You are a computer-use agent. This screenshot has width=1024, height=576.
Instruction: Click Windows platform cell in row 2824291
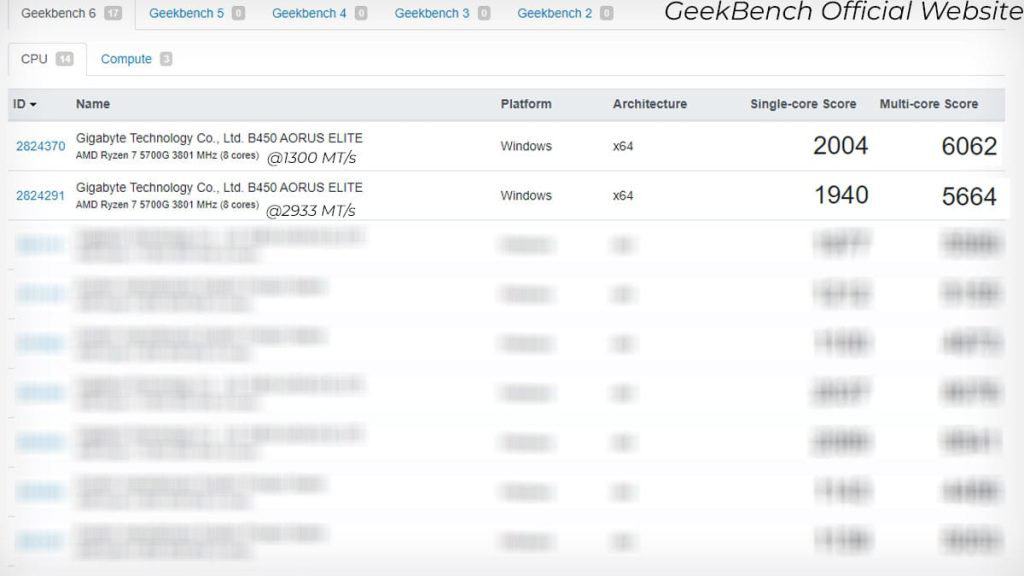click(x=526, y=196)
